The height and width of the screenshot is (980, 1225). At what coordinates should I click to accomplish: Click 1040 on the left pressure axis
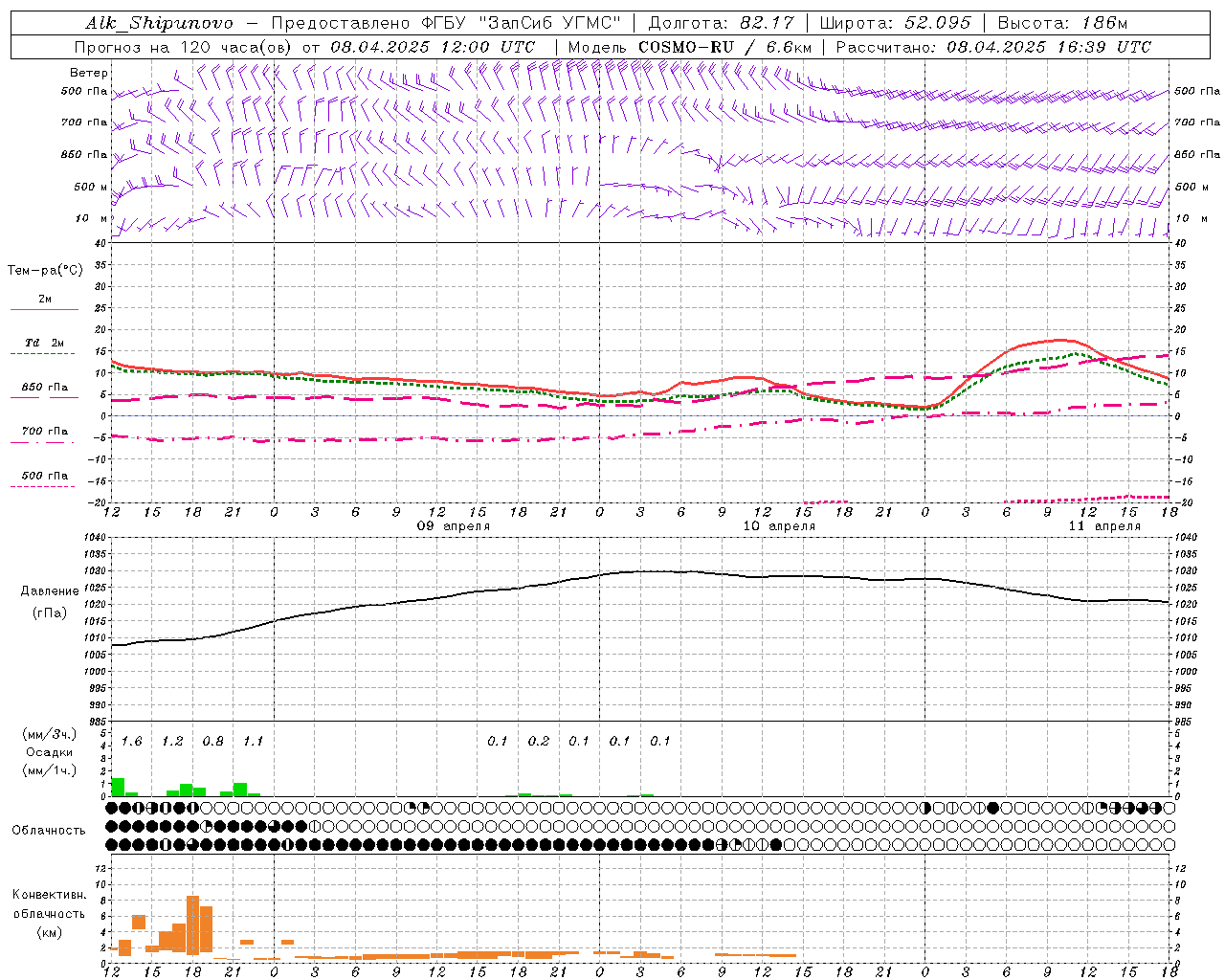pyautogui.click(x=97, y=538)
